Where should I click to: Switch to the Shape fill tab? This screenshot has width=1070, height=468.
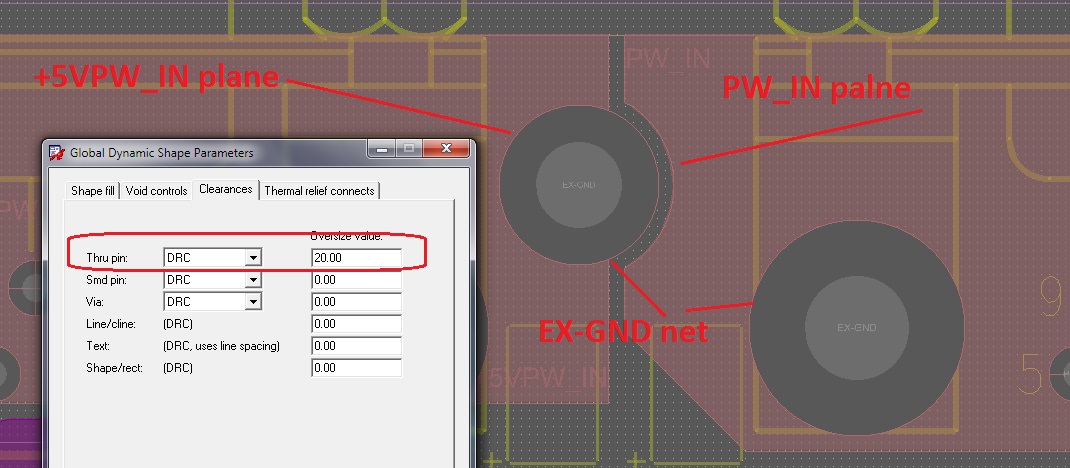(x=93, y=191)
